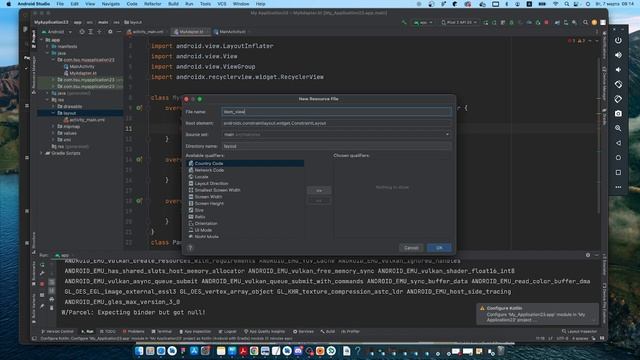640x360 pixels.
Task: Take an emulator screenshot with camera icon
Action: click(618, 113)
